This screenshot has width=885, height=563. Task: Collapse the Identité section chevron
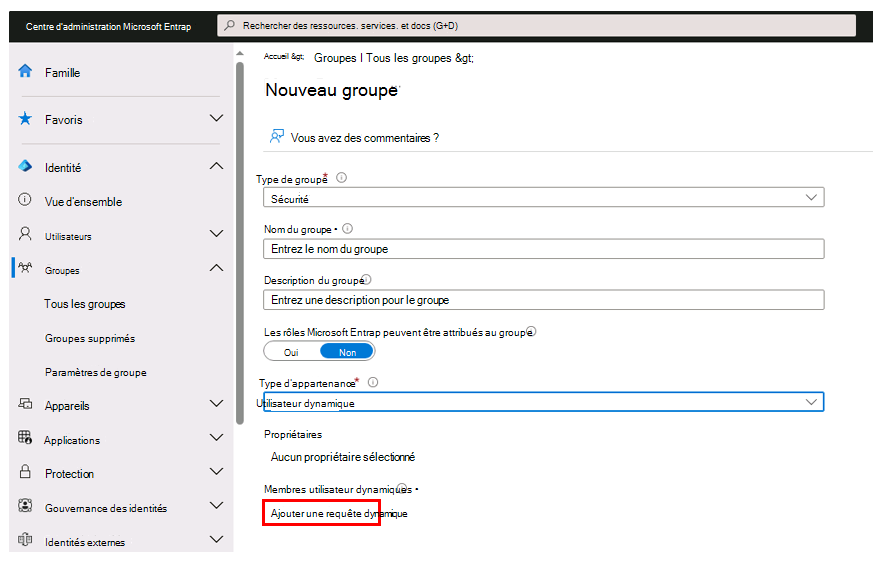tap(216, 166)
